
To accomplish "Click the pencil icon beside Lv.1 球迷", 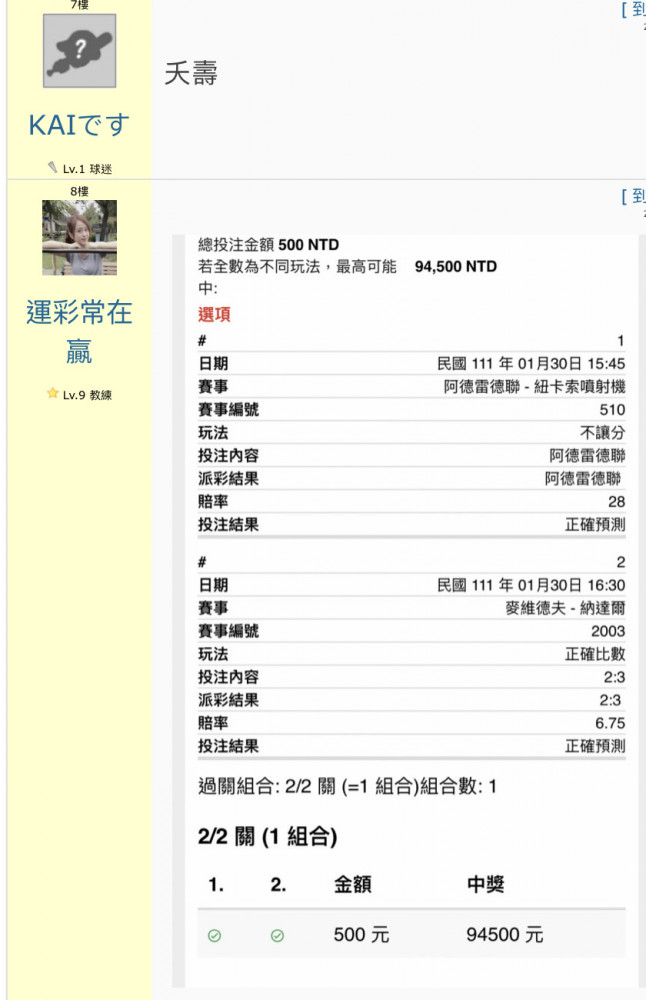I will pyautogui.click(x=53, y=168).
